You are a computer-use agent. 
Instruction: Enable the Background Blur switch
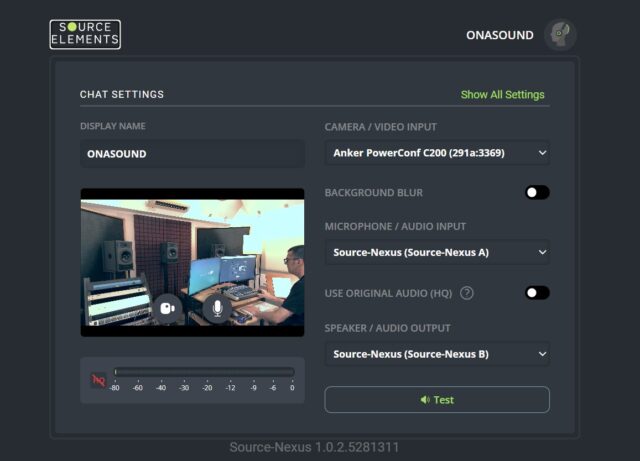click(537, 192)
